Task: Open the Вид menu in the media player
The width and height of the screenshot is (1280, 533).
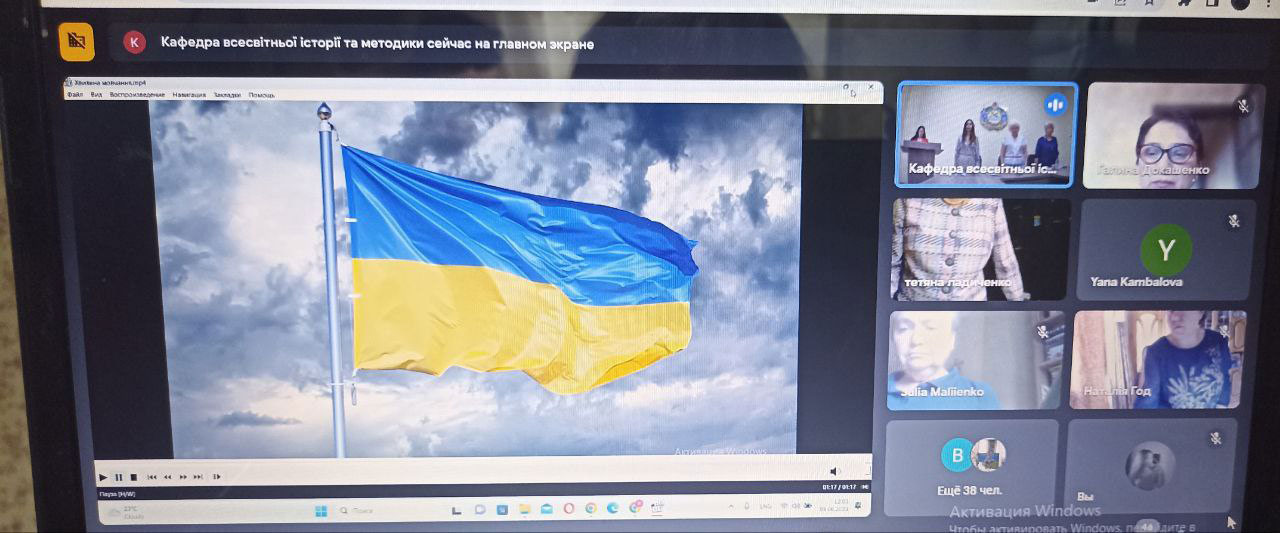Action: click(x=97, y=95)
